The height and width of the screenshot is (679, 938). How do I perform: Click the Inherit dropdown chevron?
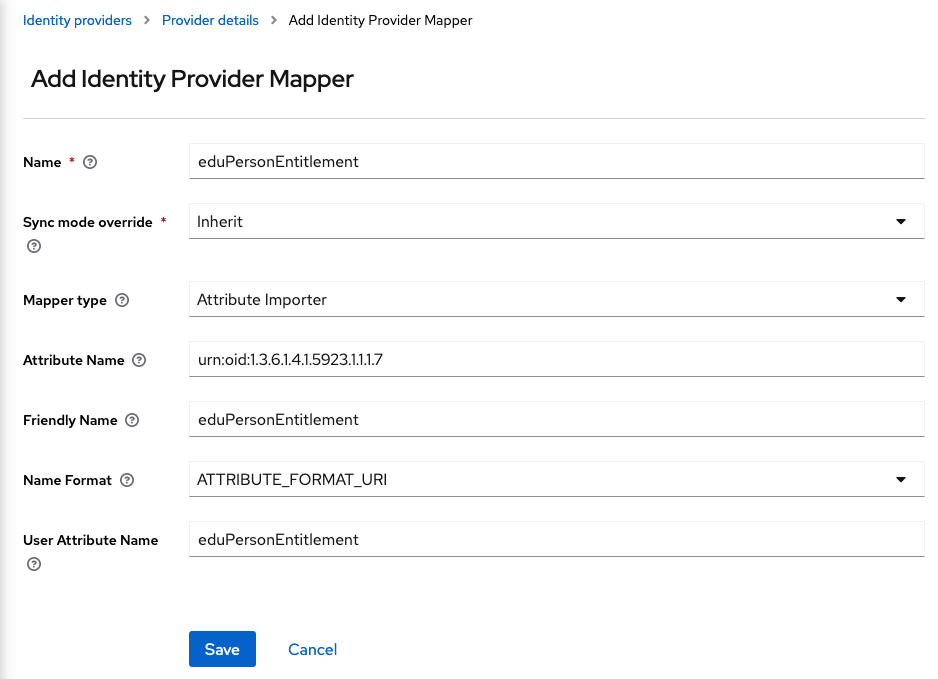[901, 221]
